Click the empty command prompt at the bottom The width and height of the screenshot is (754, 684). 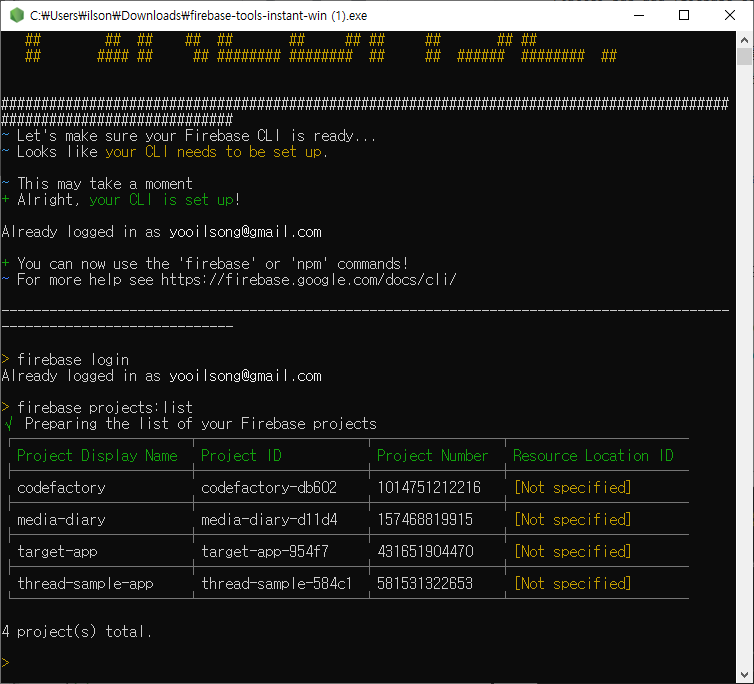5,663
